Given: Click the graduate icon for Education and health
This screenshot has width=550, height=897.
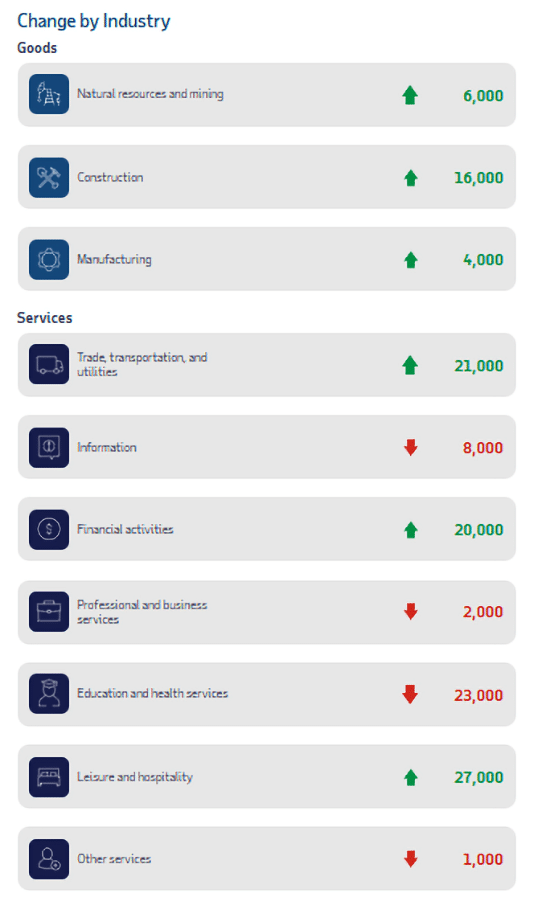Looking at the screenshot, I should (49, 693).
